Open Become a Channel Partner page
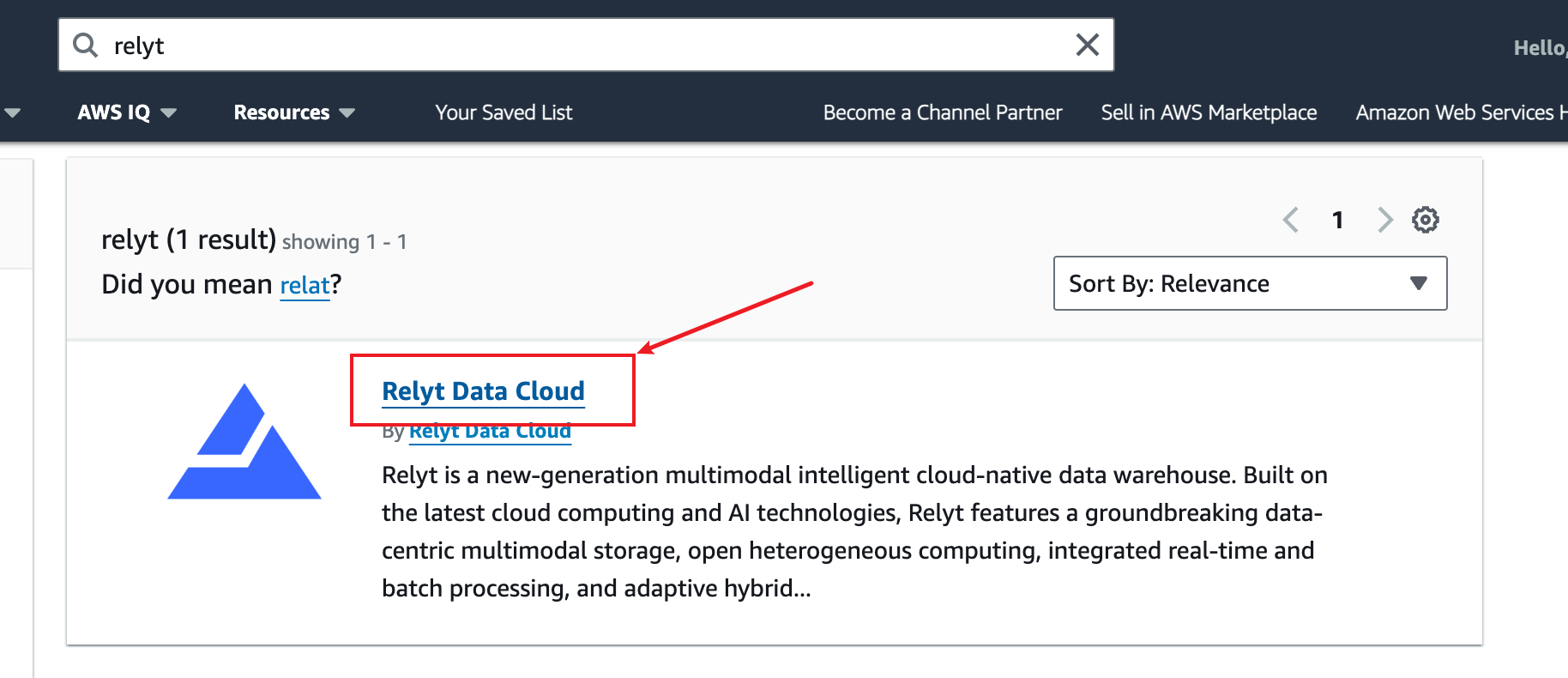Image resolution: width=1568 pixels, height=678 pixels. click(x=943, y=112)
